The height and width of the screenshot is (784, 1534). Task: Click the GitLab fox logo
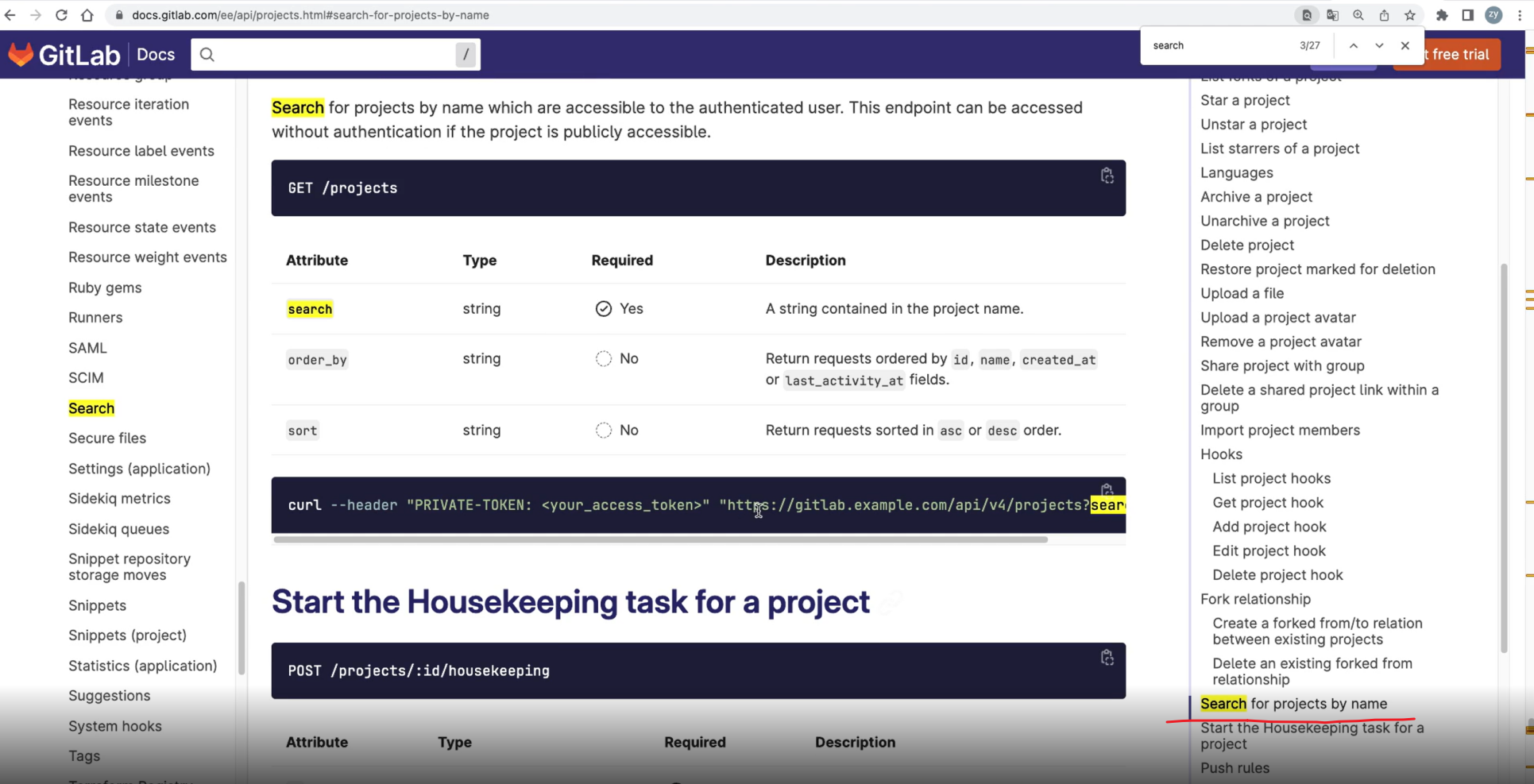coord(21,54)
